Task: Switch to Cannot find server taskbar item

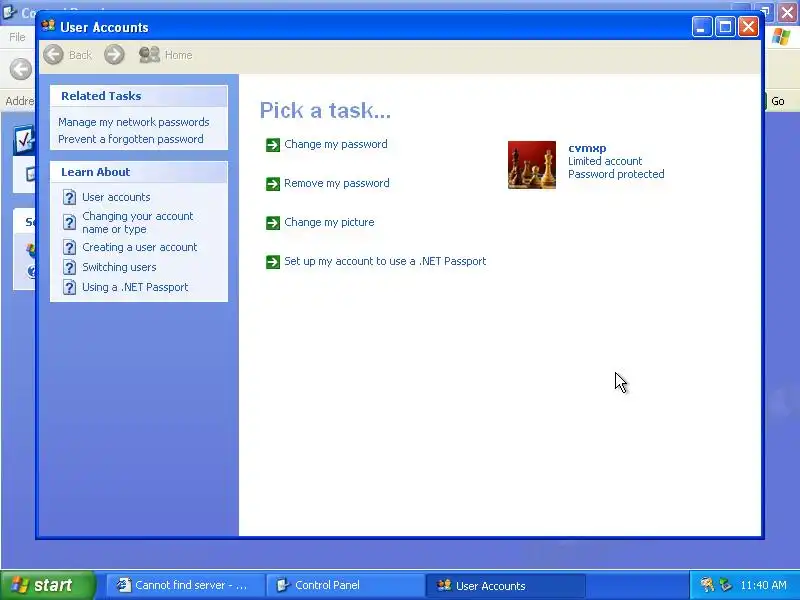Action: click(x=184, y=585)
